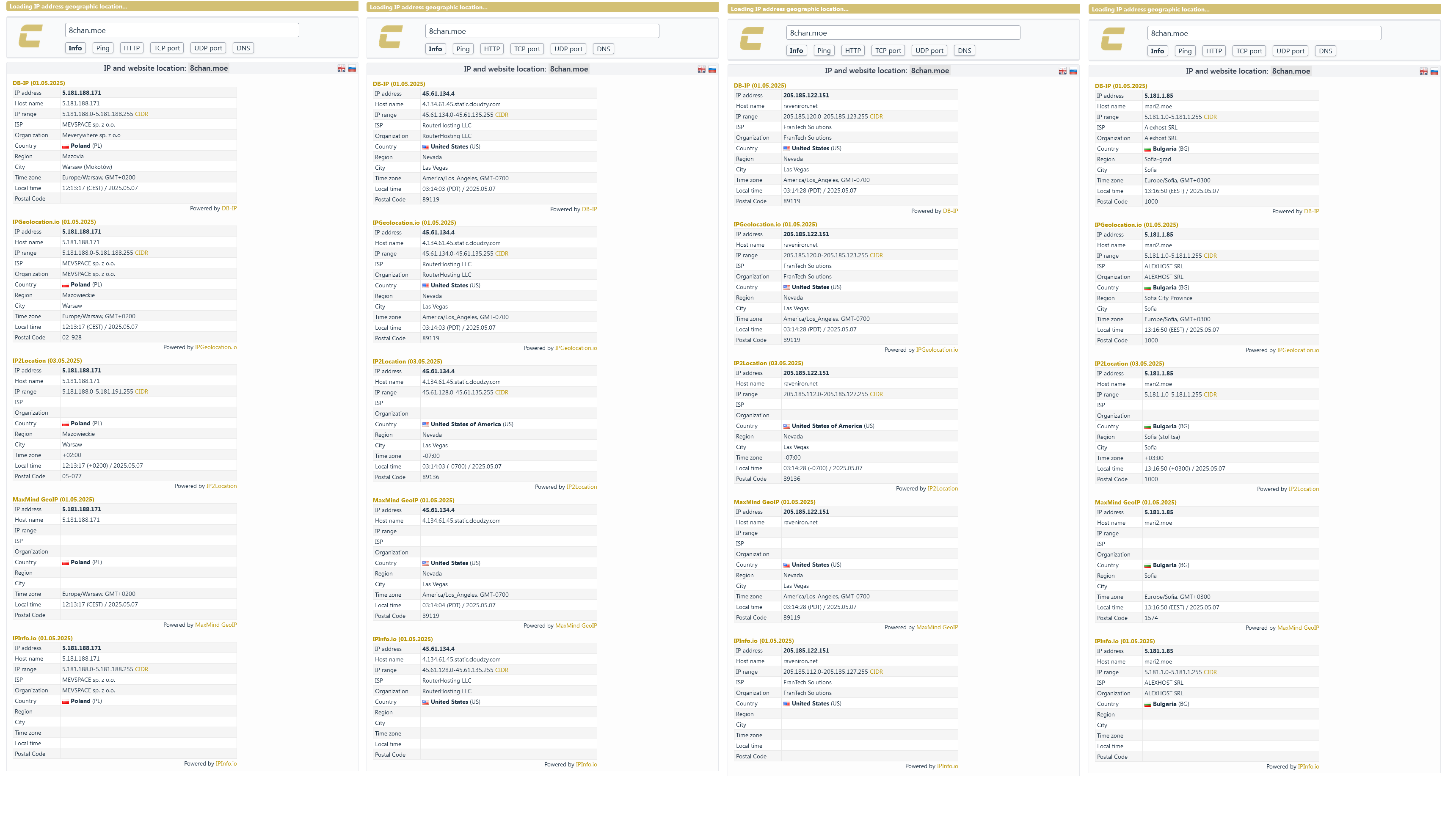This screenshot has width=1456, height=821.
Task: Select the city value Warsaw (Mokotów)
Action: (x=87, y=167)
